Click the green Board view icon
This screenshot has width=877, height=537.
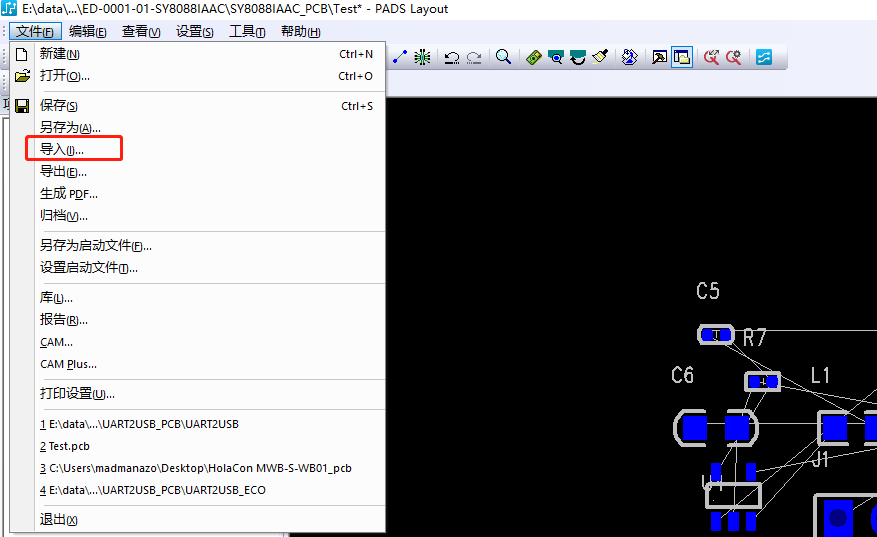click(x=533, y=58)
